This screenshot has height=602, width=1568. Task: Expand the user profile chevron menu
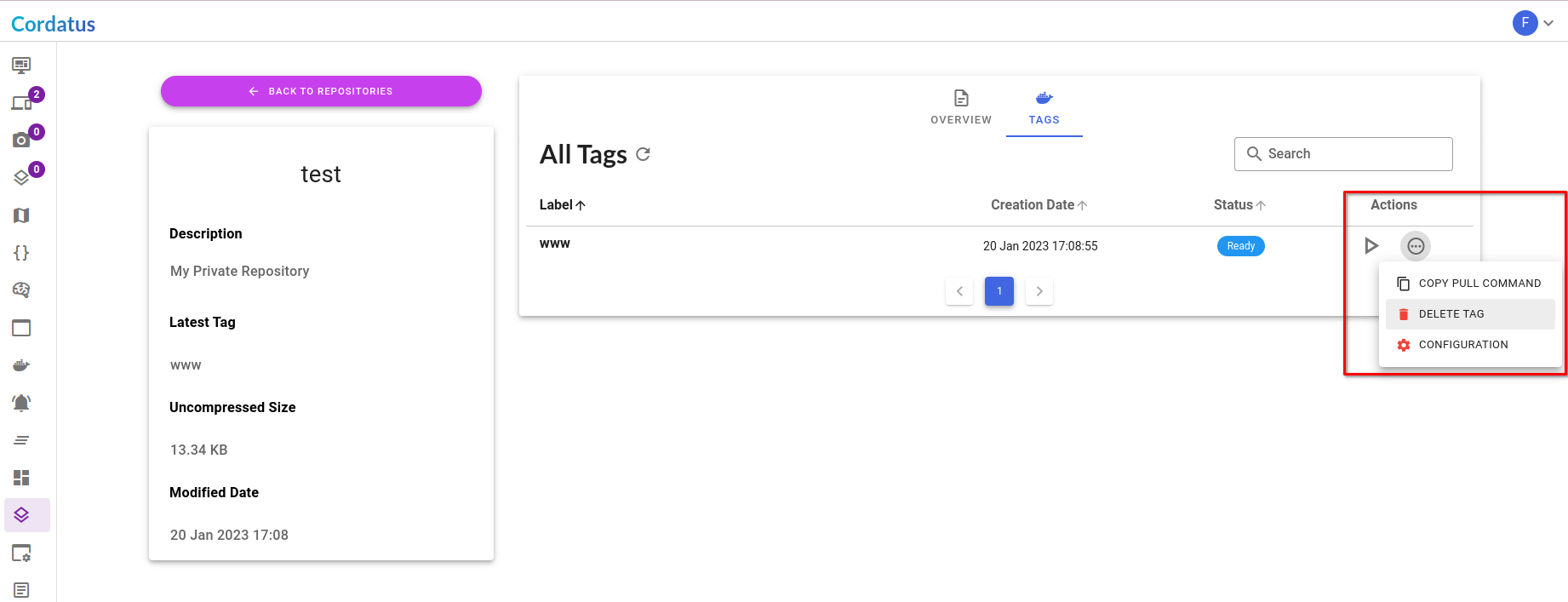pos(1548,23)
